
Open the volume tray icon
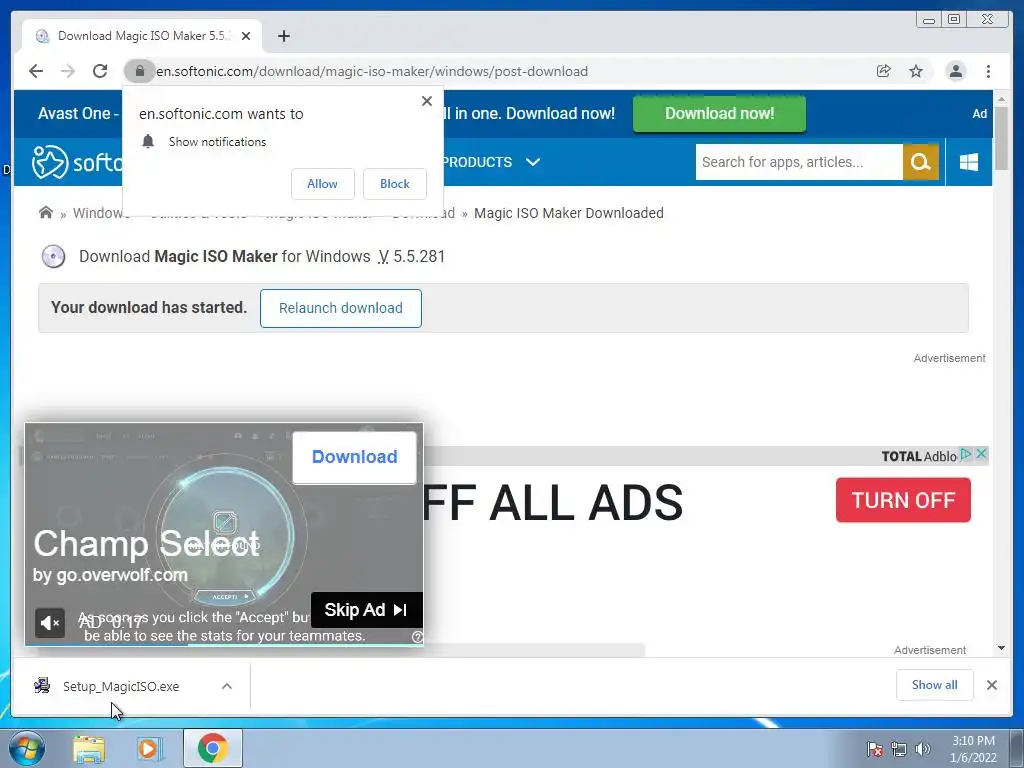[923, 749]
